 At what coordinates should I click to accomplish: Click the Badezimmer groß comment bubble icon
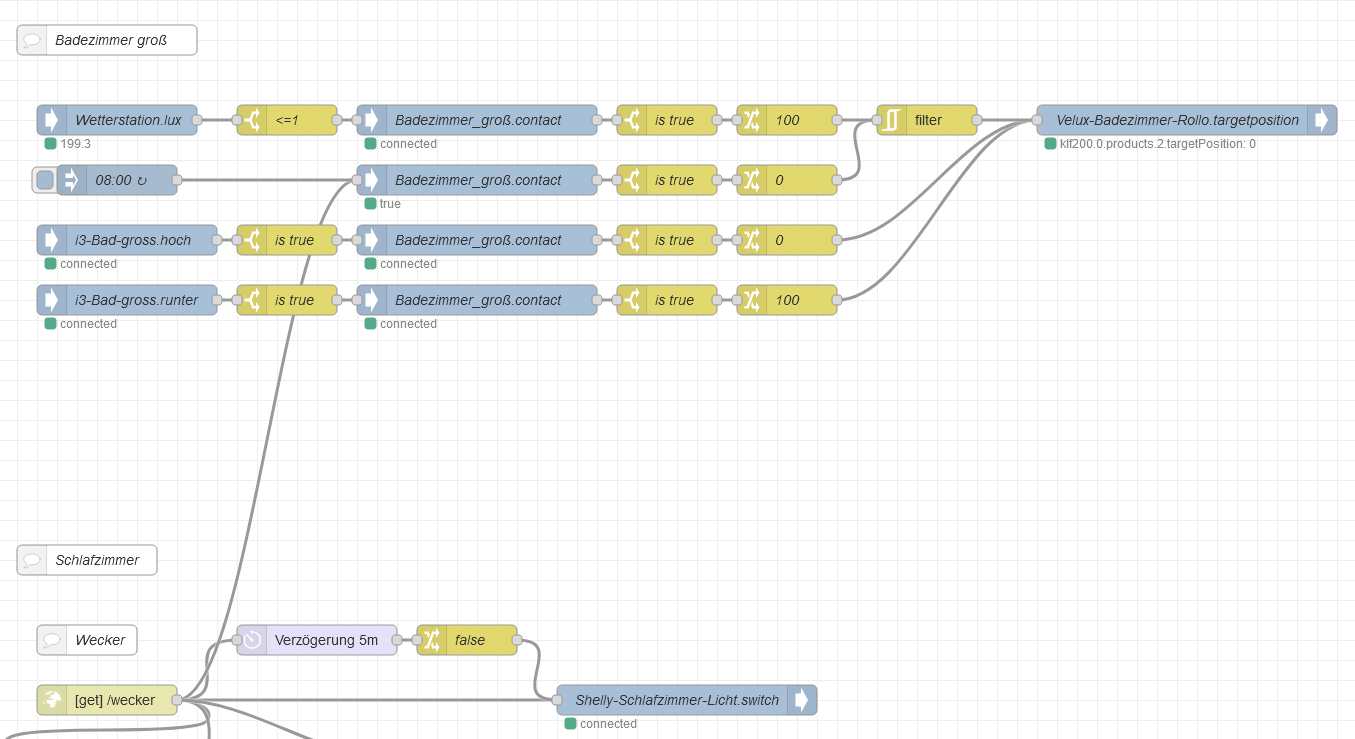pos(32,40)
